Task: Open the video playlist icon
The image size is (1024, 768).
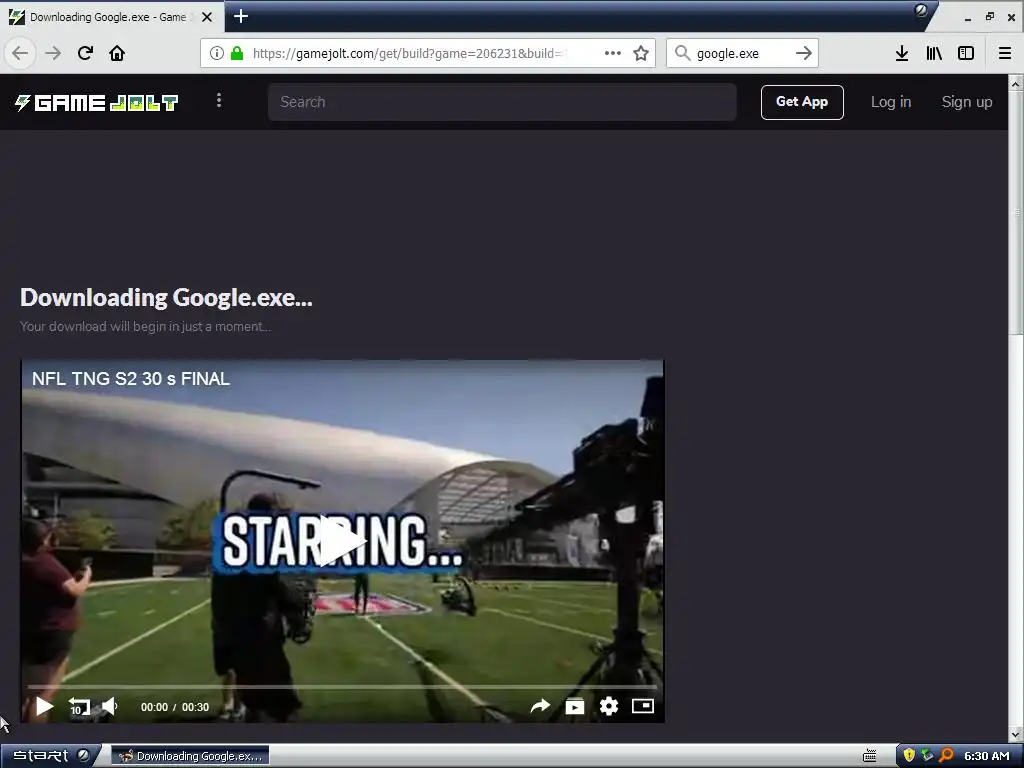Action: (575, 706)
